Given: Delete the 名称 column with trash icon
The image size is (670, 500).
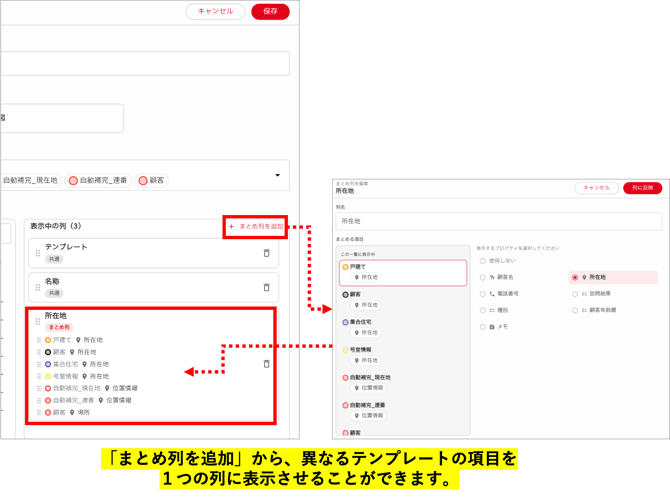Looking at the screenshot, I should [x=266, y=287].
